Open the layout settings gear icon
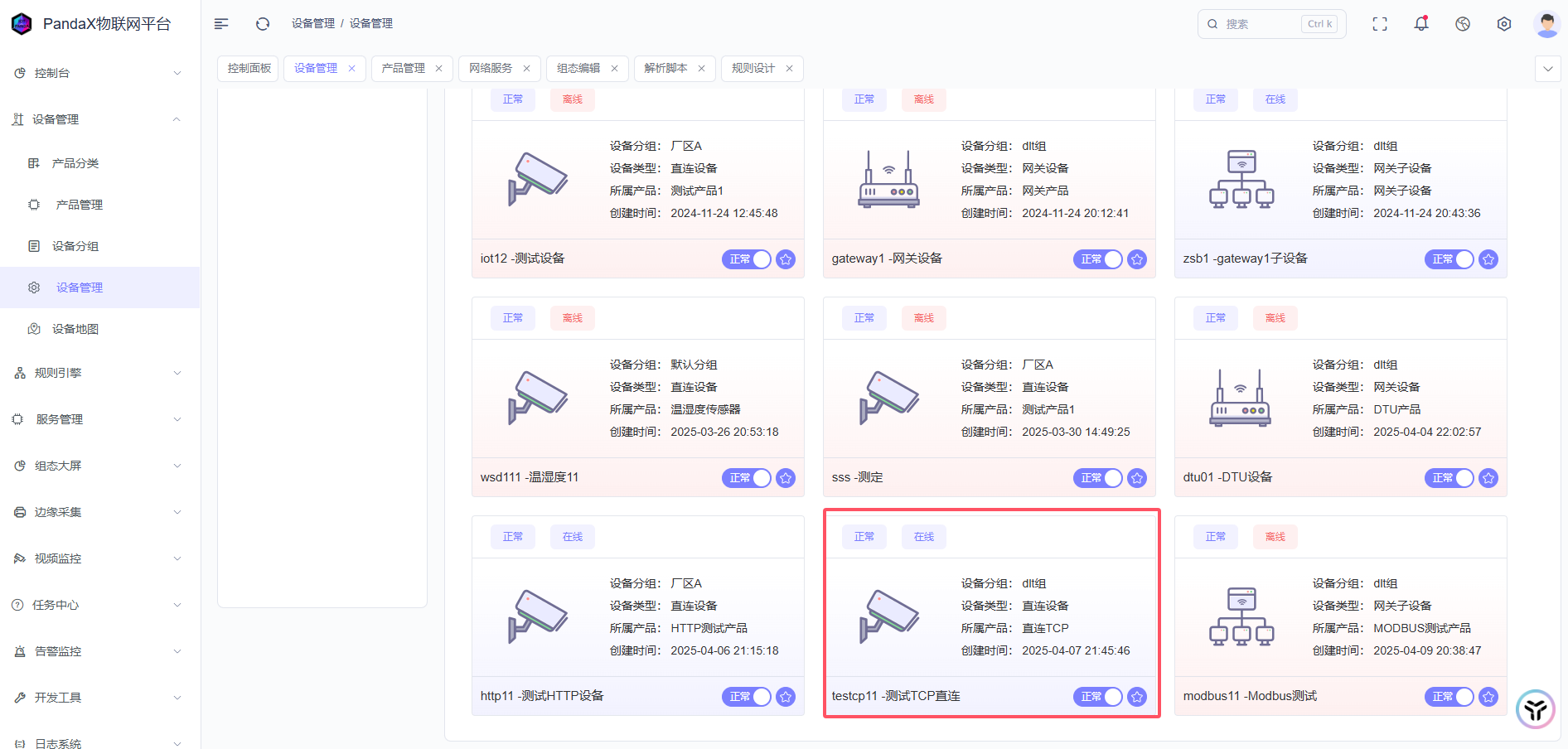1568x749 pixels. pos(1504,24)
